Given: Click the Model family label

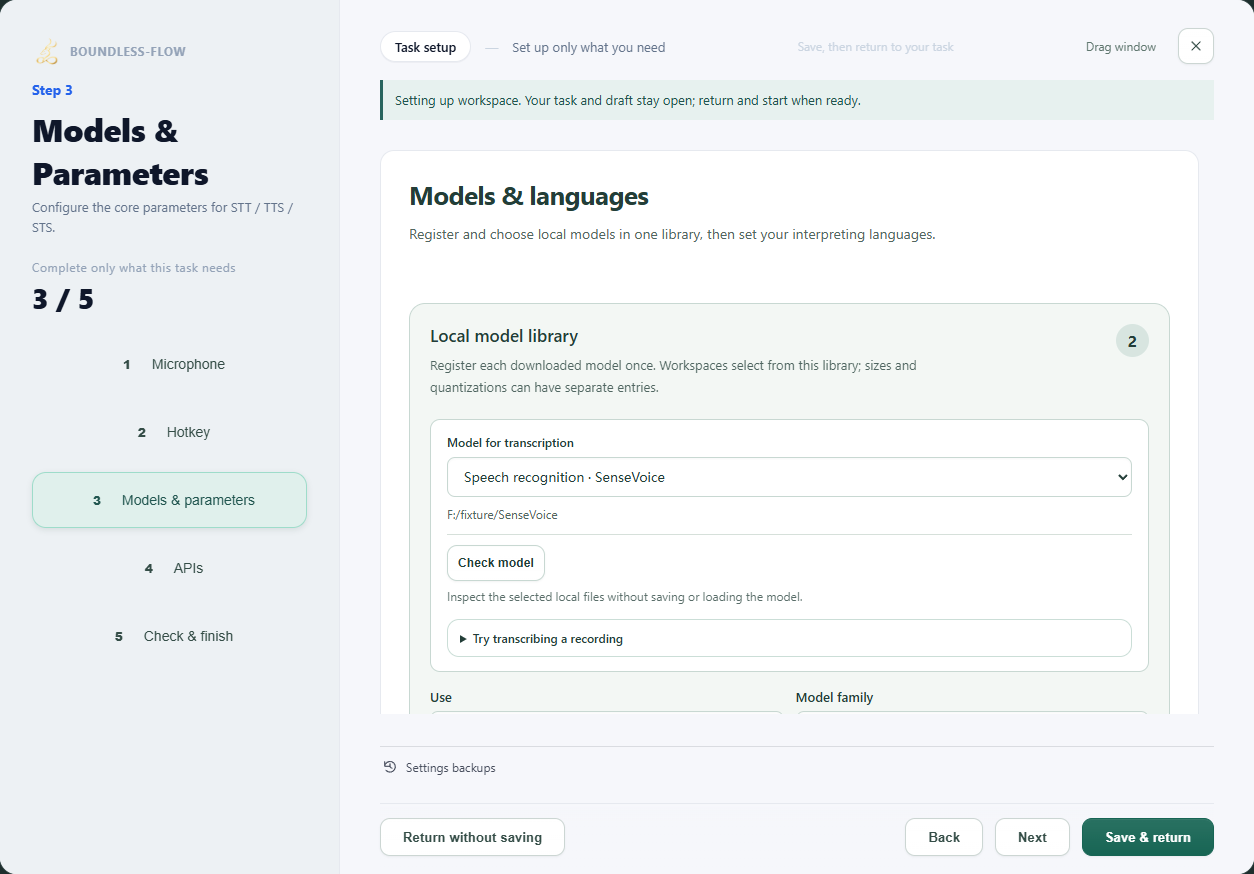Looking at the screenshot, I should (835, 697).
